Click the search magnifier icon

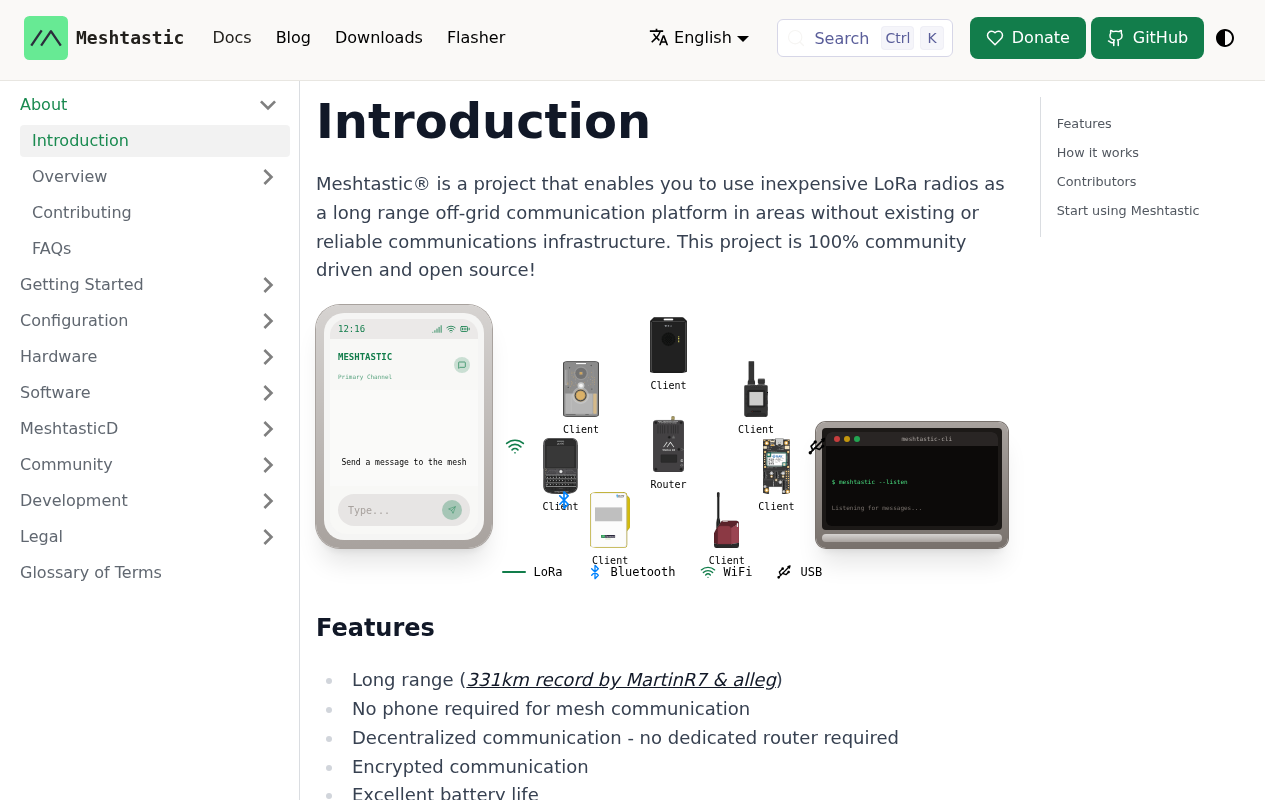[796, 38]
